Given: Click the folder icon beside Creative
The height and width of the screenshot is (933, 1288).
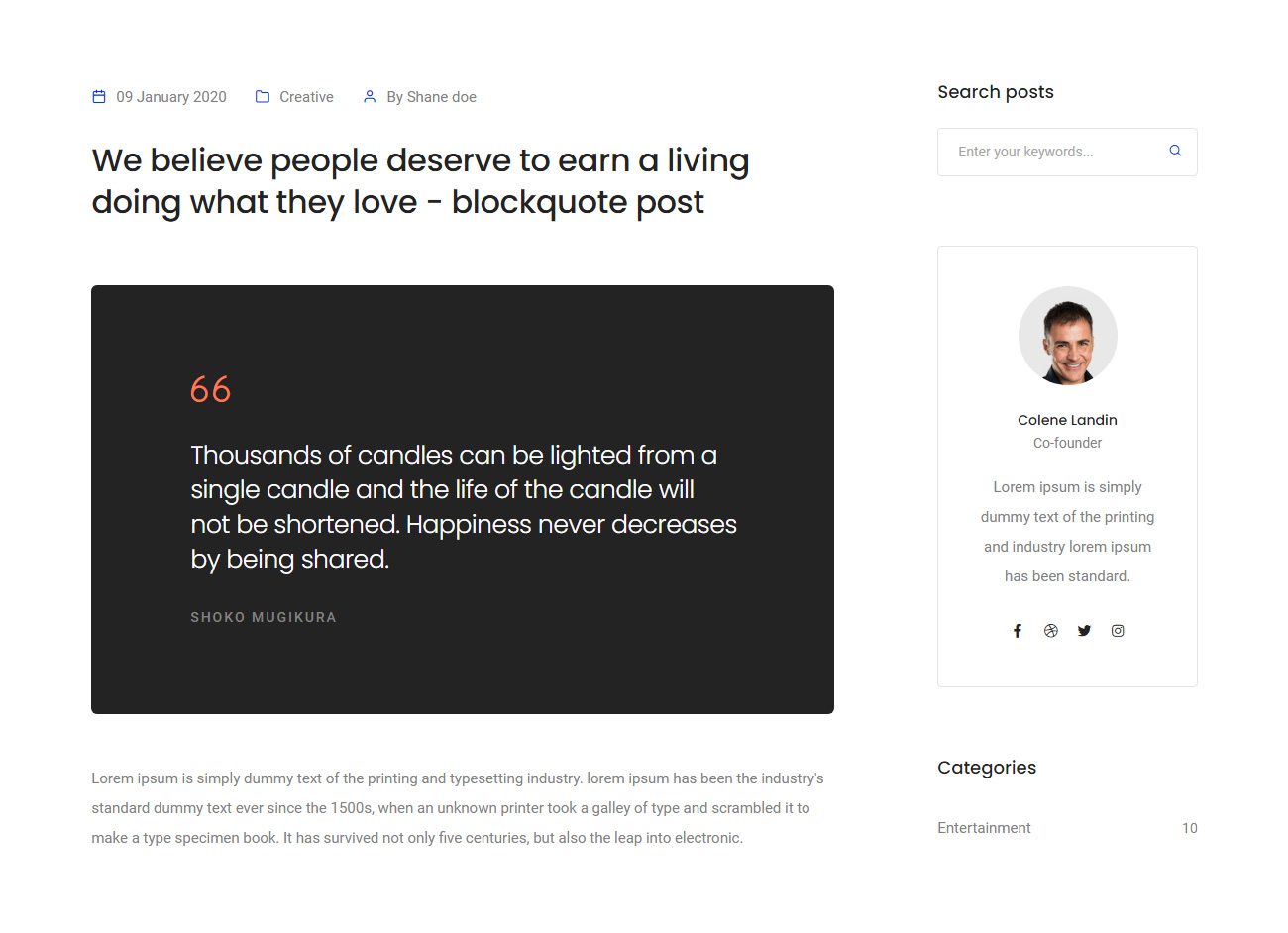Looking at the screenshot, I should click(263, 97).
